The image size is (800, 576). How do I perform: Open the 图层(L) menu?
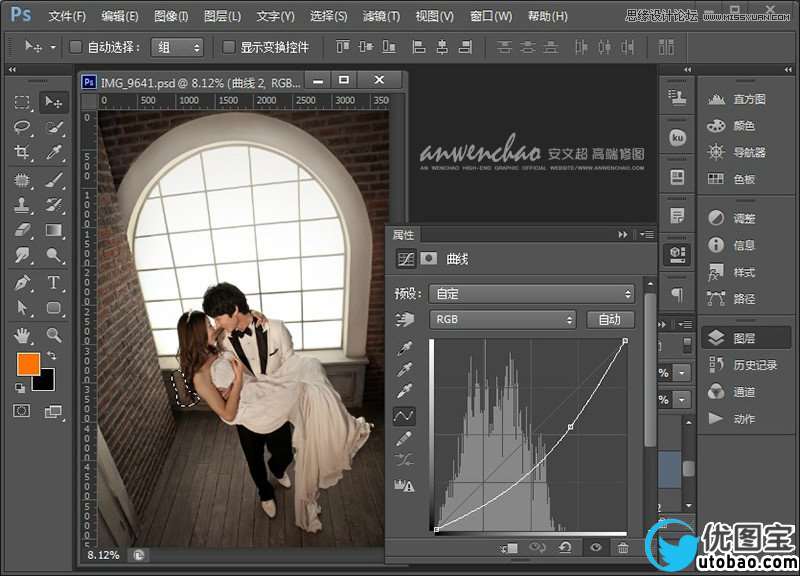222,16
